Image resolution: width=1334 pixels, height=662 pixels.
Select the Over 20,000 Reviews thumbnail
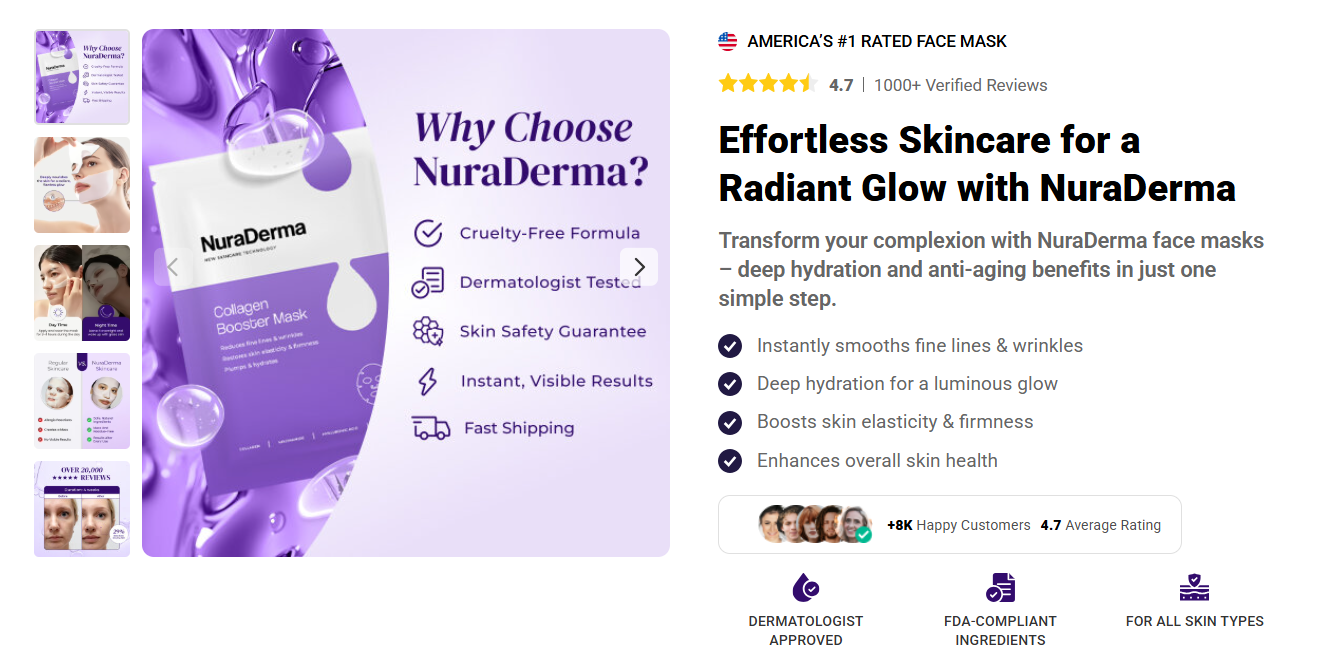click(82, 508)
